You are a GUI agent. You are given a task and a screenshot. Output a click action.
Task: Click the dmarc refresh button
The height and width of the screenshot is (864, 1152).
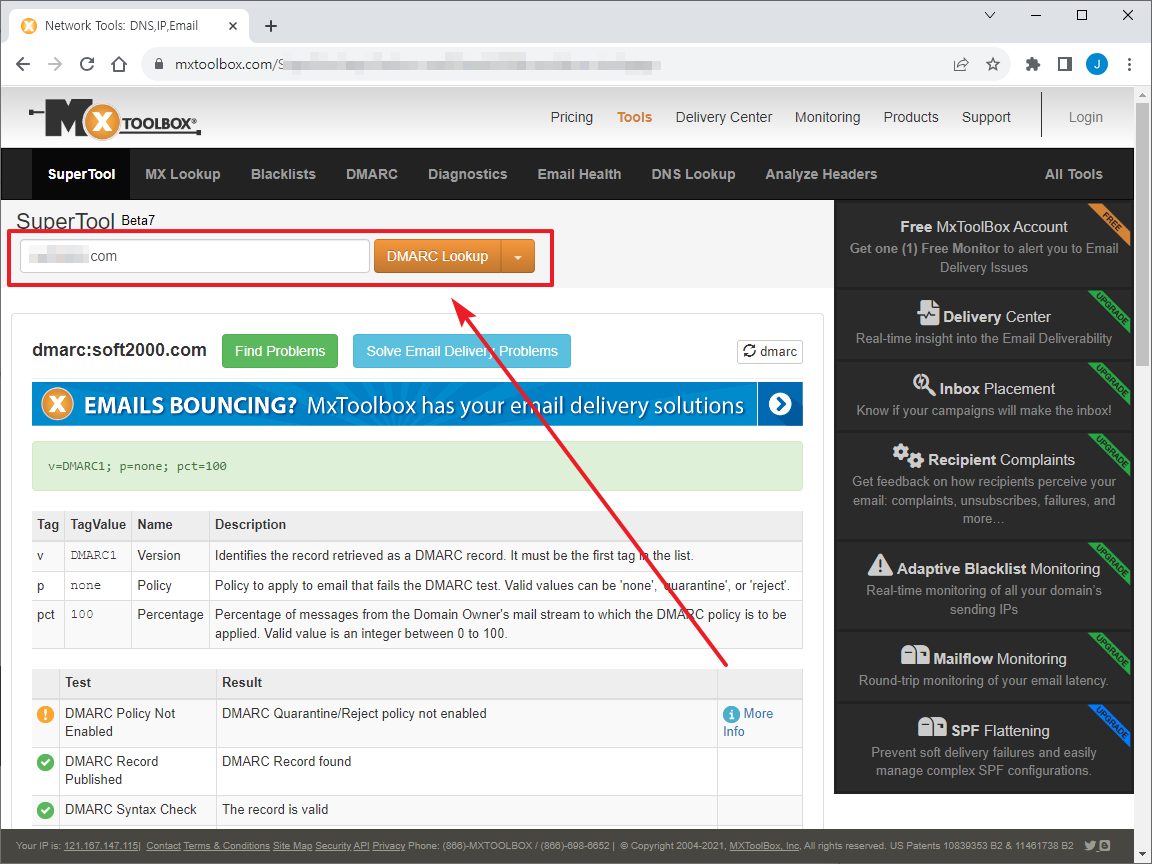coord(770,352)
